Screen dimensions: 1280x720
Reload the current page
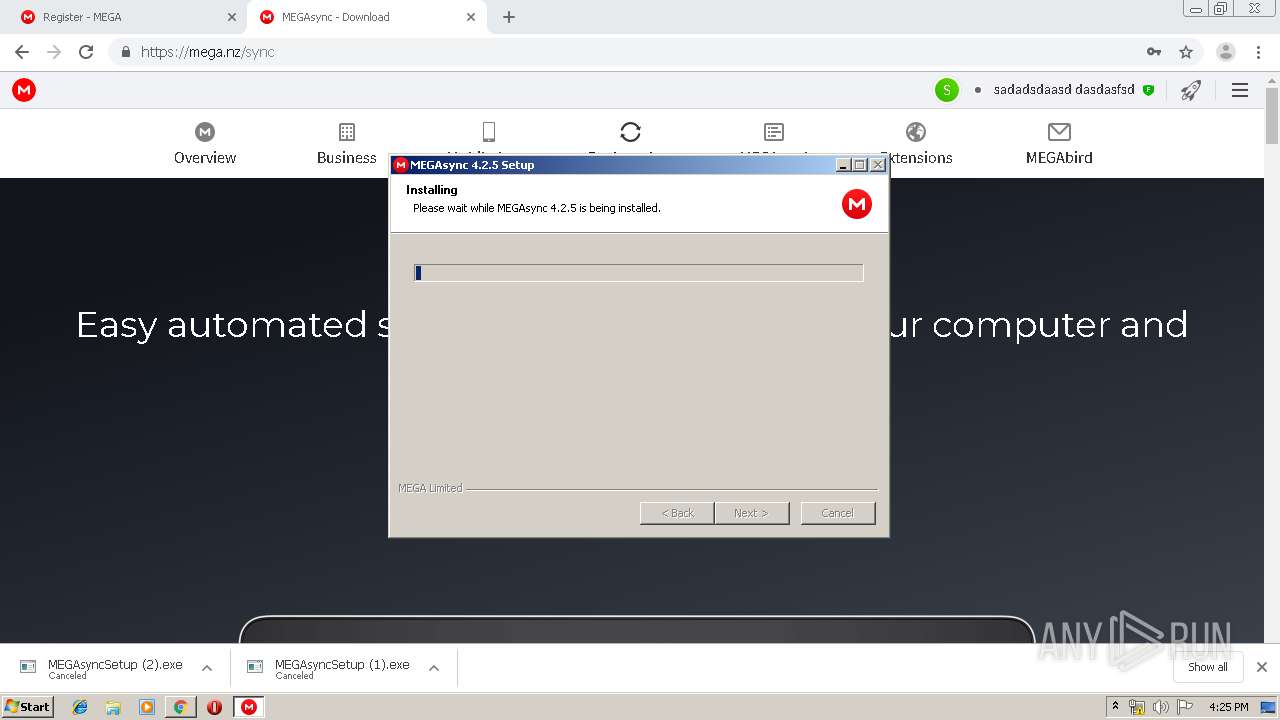pyautogui.click(x=86, y=52)
